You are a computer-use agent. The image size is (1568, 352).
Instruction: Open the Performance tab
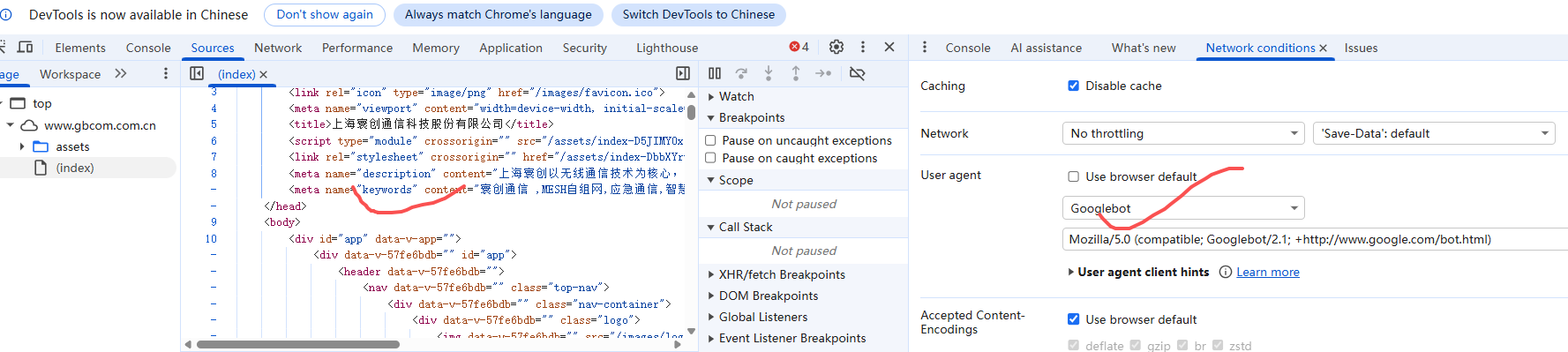357,48
